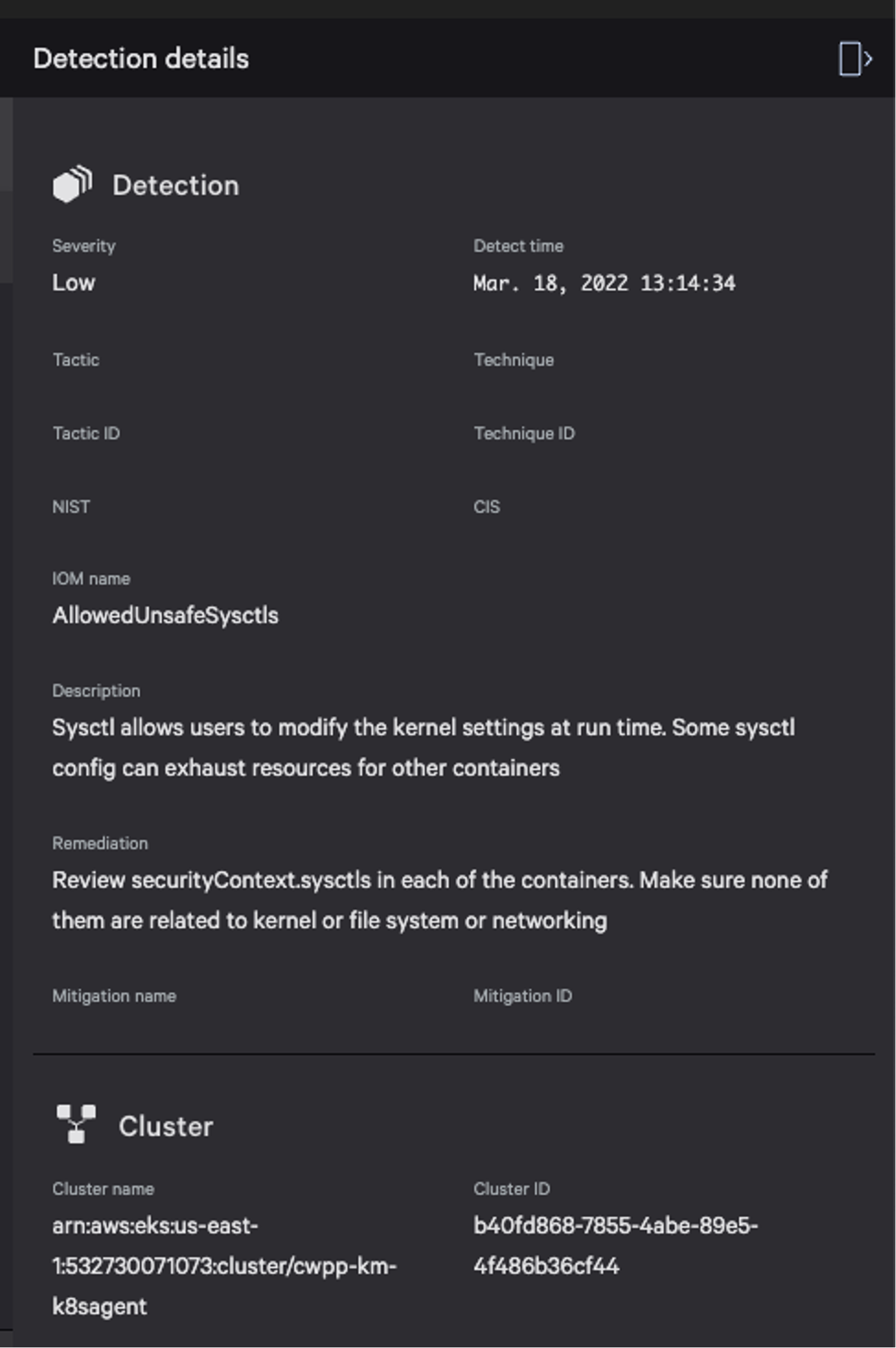Click the Cluster section heading

(166, 1126)
